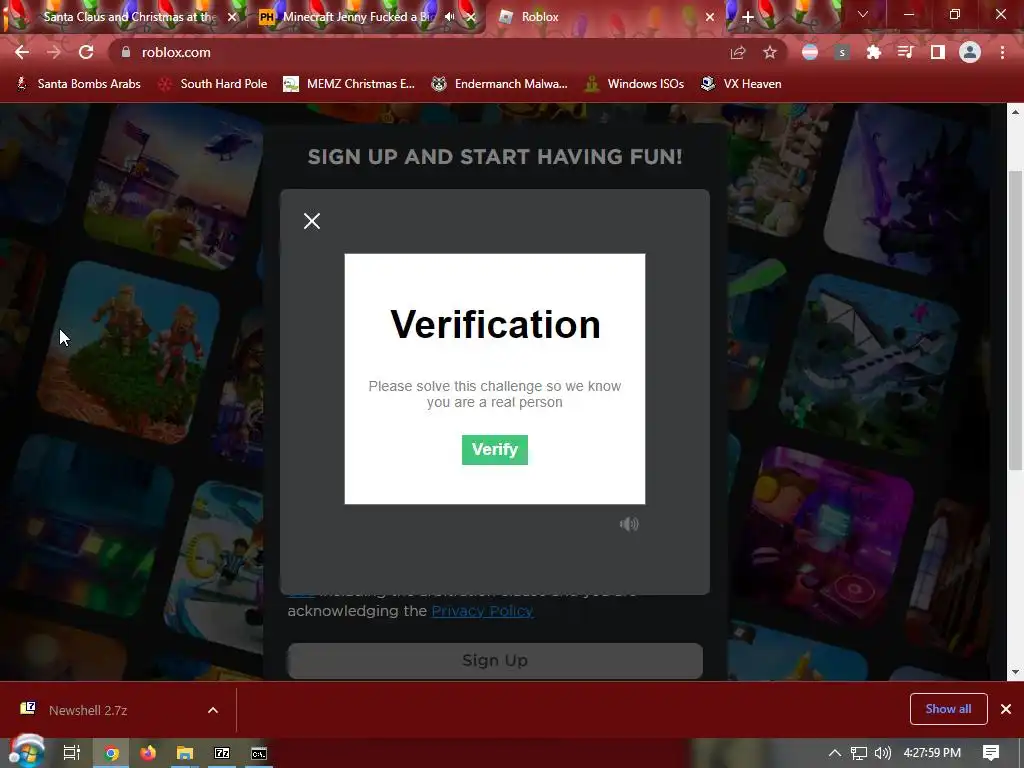Open the notification center icon
This screenshot has height=768, width=1024.
[x=991, y=753]
